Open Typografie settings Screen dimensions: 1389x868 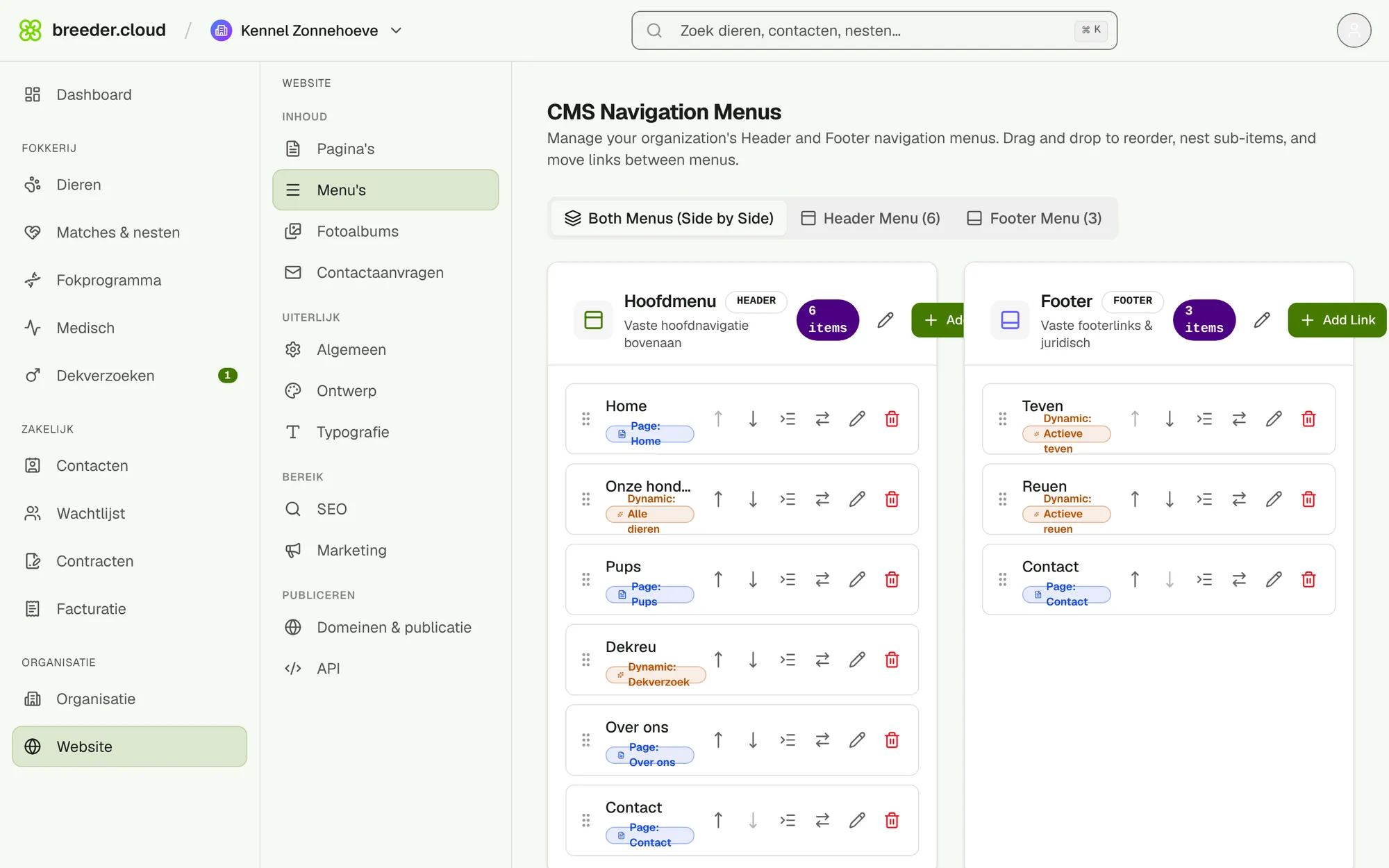(x=385, y=432)
